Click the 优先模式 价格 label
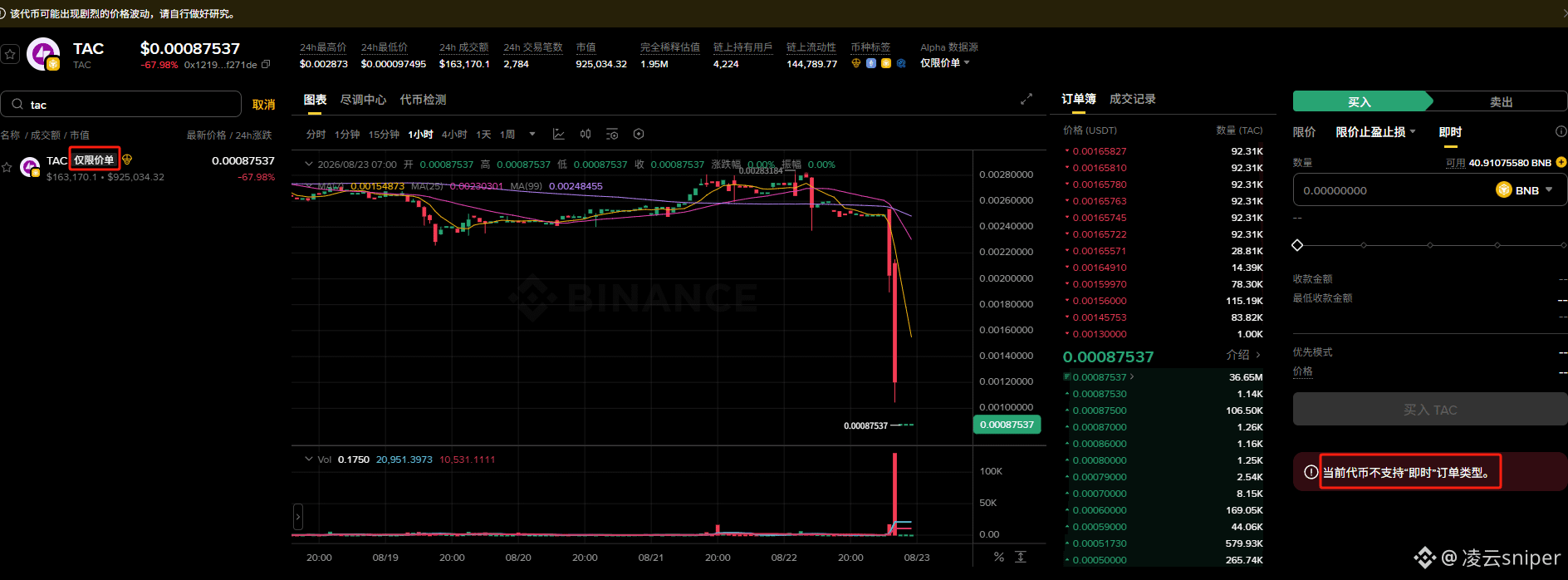This screenshot has width=1568, height=580. tap(1303, 371)
